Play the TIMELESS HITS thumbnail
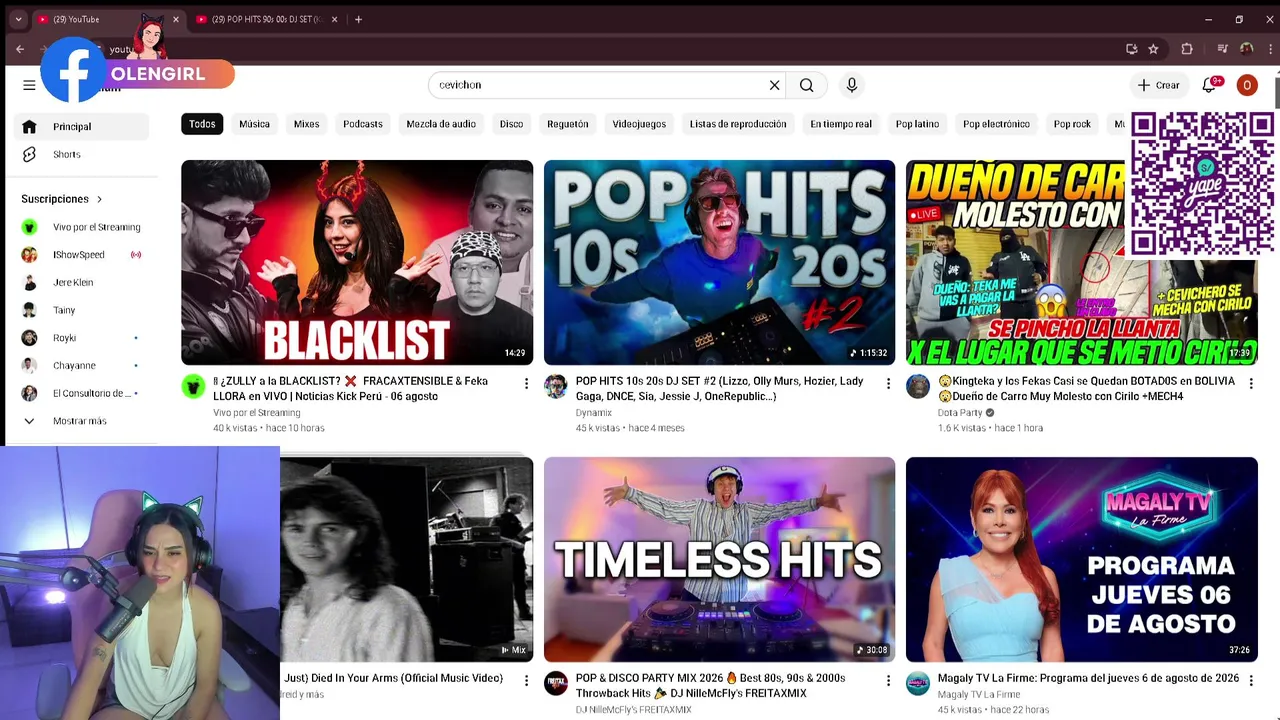Image resolution: width=1280 pixels, height=720 pixels. [x=719, y=559]
